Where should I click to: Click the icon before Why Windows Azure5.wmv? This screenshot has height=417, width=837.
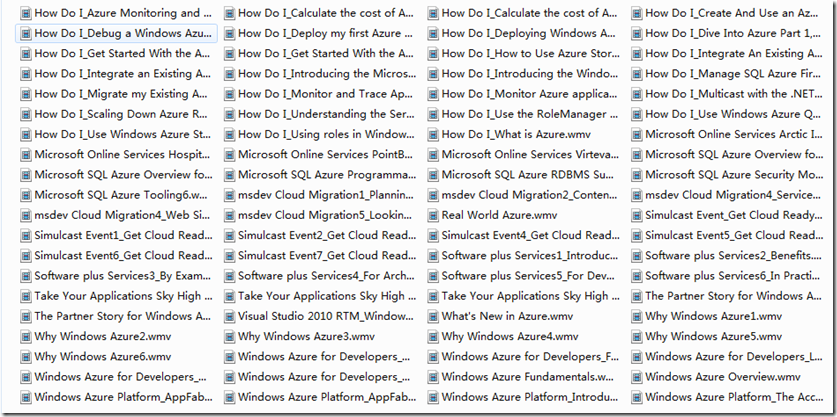[x=636, y=337]
